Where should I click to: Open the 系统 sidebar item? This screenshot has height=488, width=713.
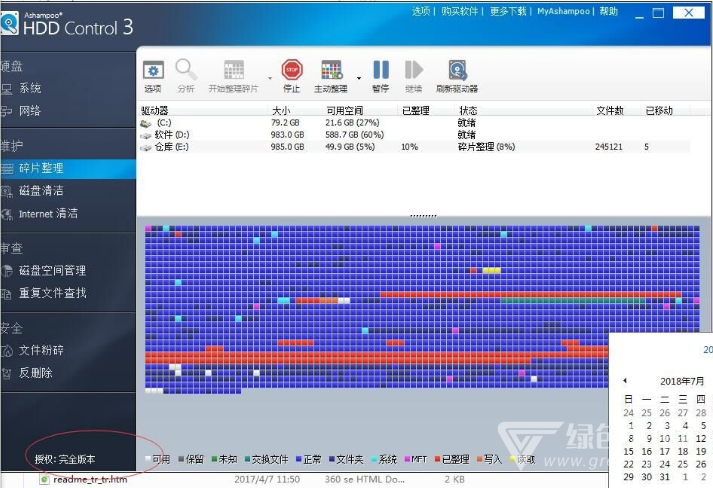[x=30, y=88]
